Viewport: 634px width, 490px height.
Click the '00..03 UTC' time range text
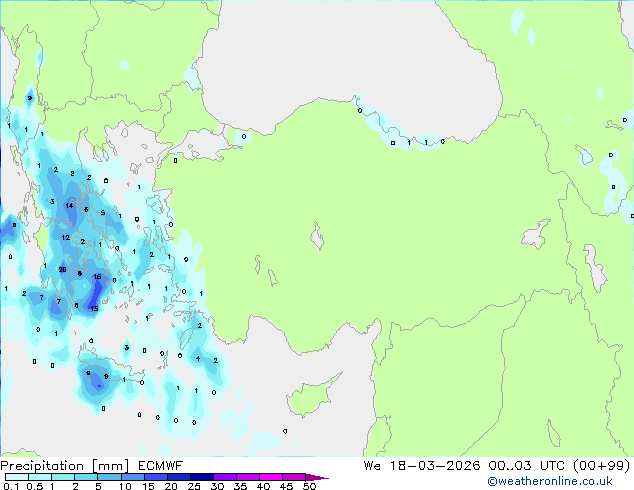(526, 465)
